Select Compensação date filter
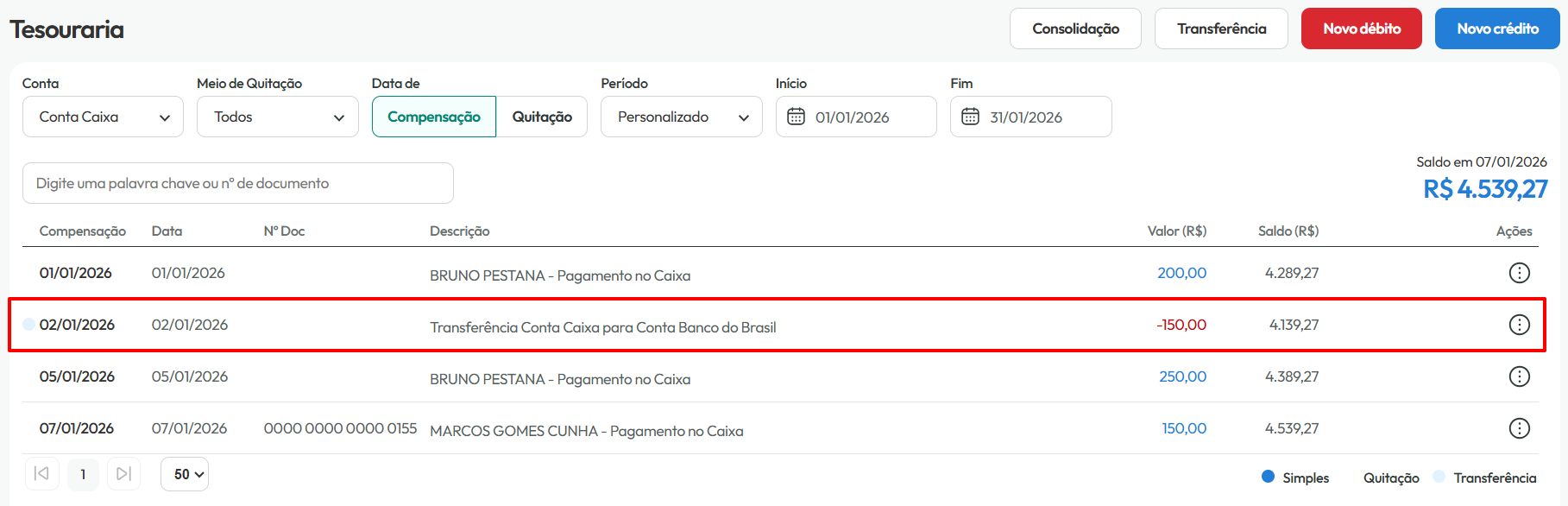Screen dimensions: 1568x506 click(434, 117)
